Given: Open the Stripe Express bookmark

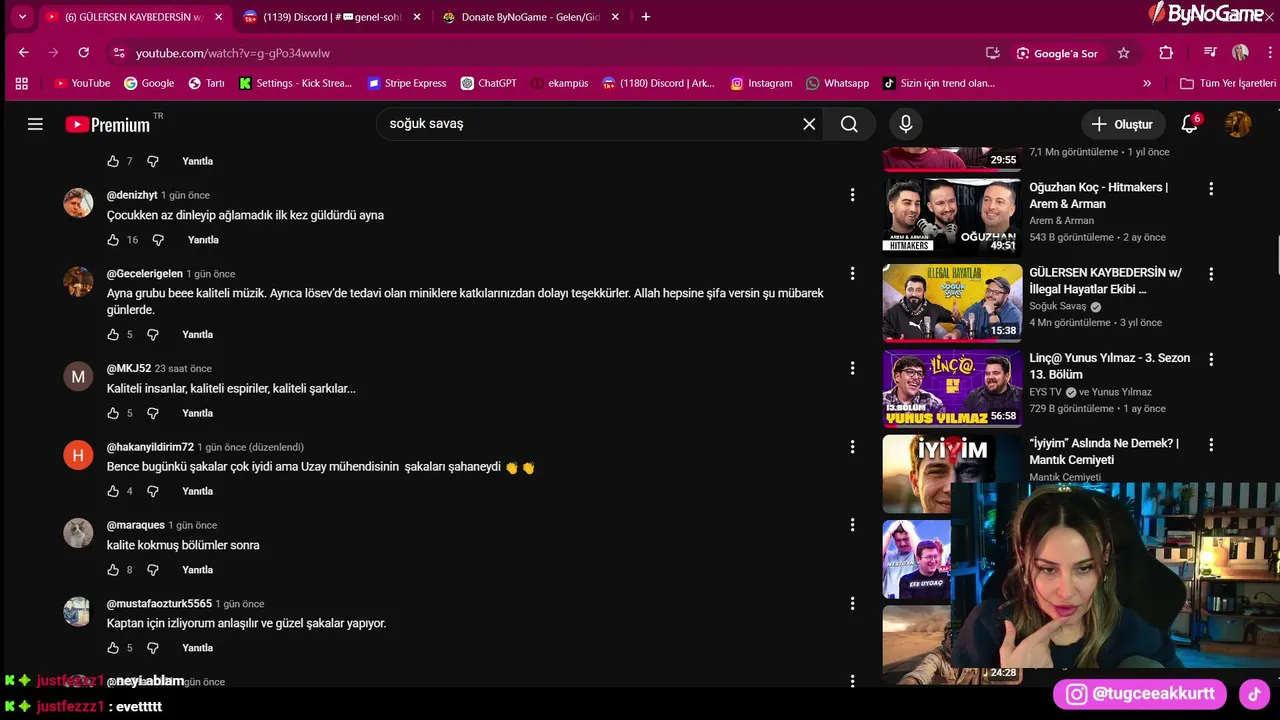Looking at the screenshot, I should (x=407, y=83).
